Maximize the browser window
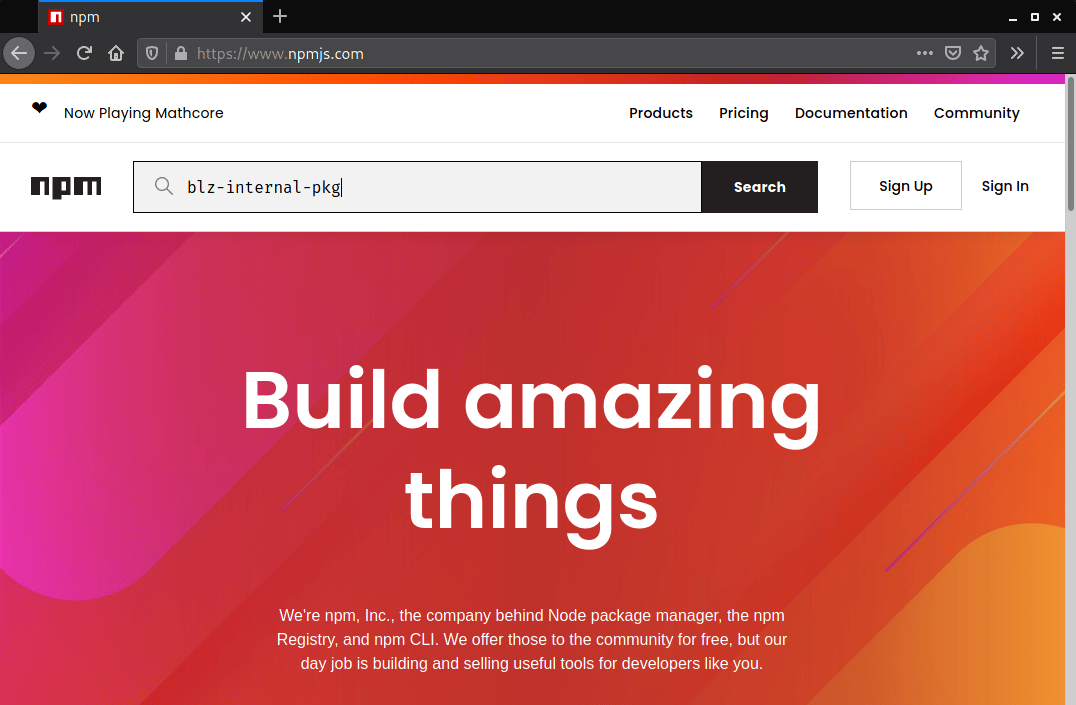Image resolution: width=1076 pixels, height=705 pixels. pos(1035,17)
